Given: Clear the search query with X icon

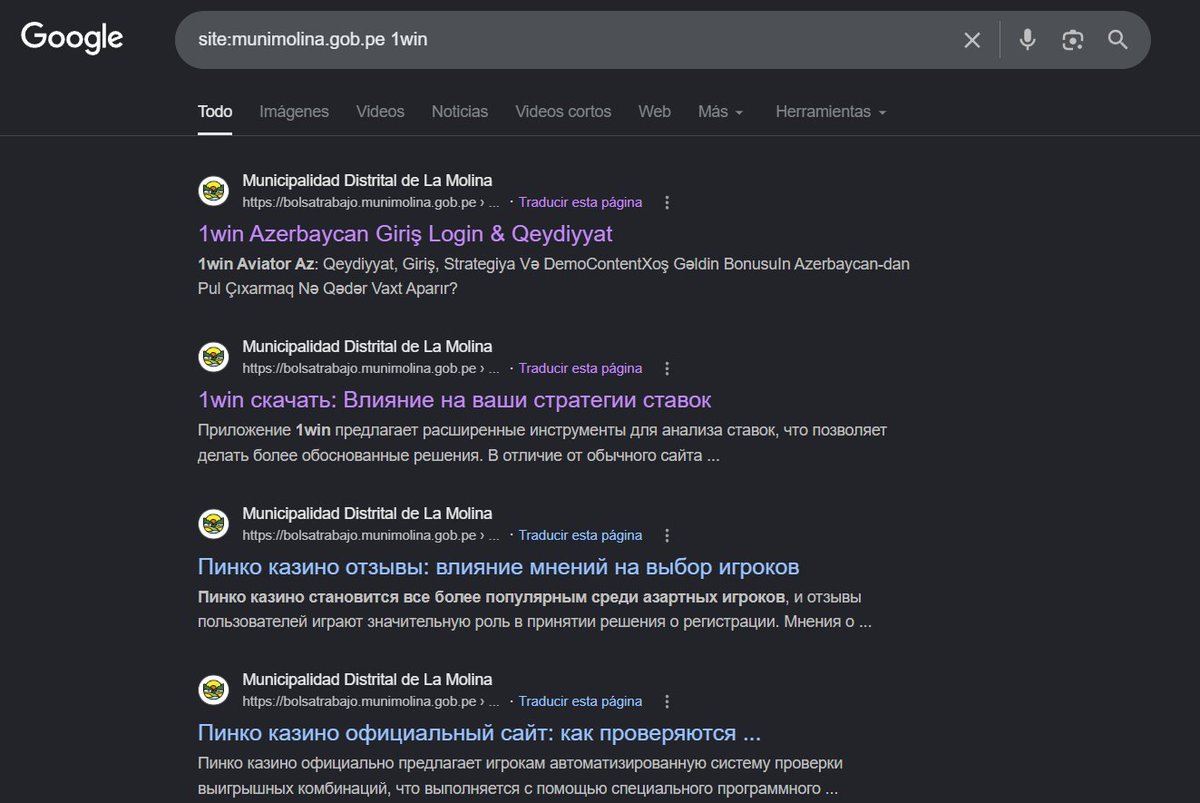Looking at the screenshot, I should pyautogui.click(x=972, y=40).
